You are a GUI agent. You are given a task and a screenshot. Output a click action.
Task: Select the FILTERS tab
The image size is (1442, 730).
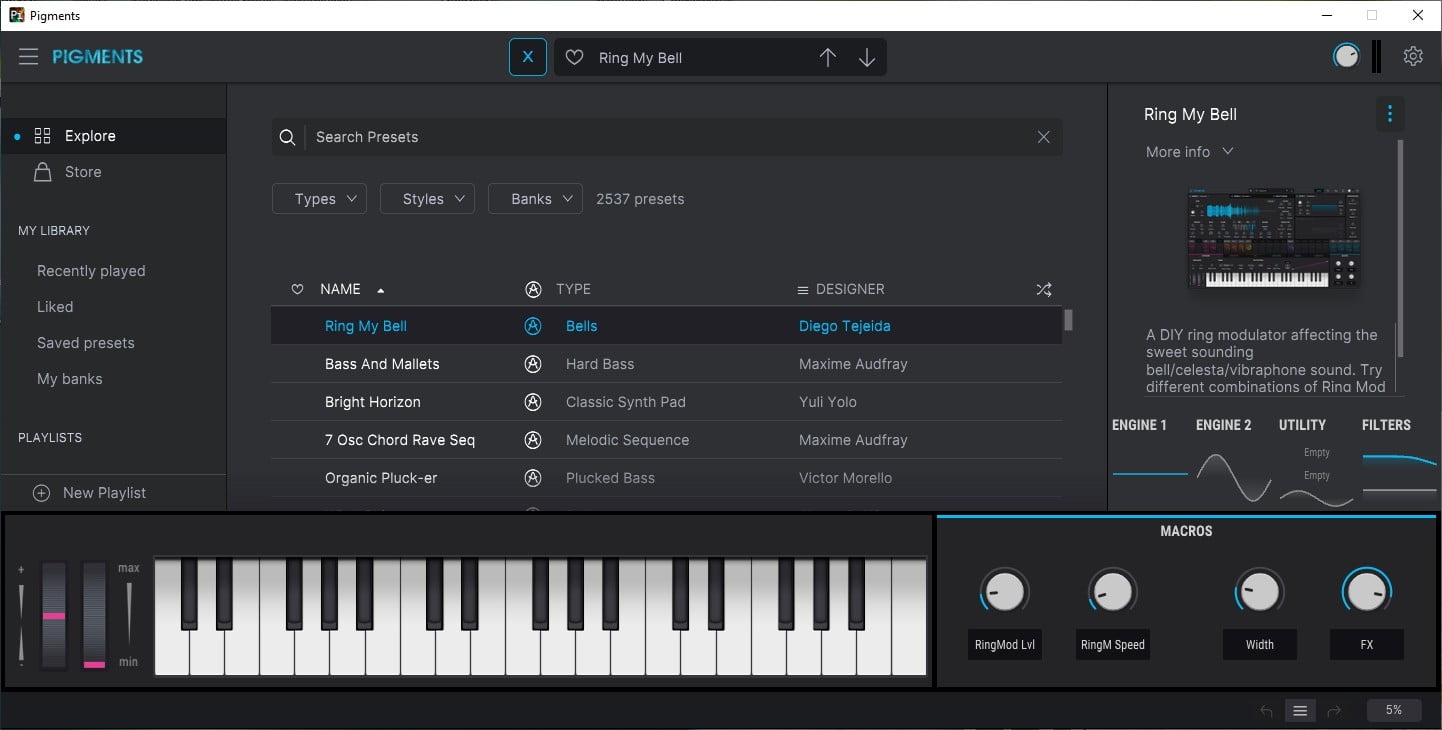tap(1386, 425)
